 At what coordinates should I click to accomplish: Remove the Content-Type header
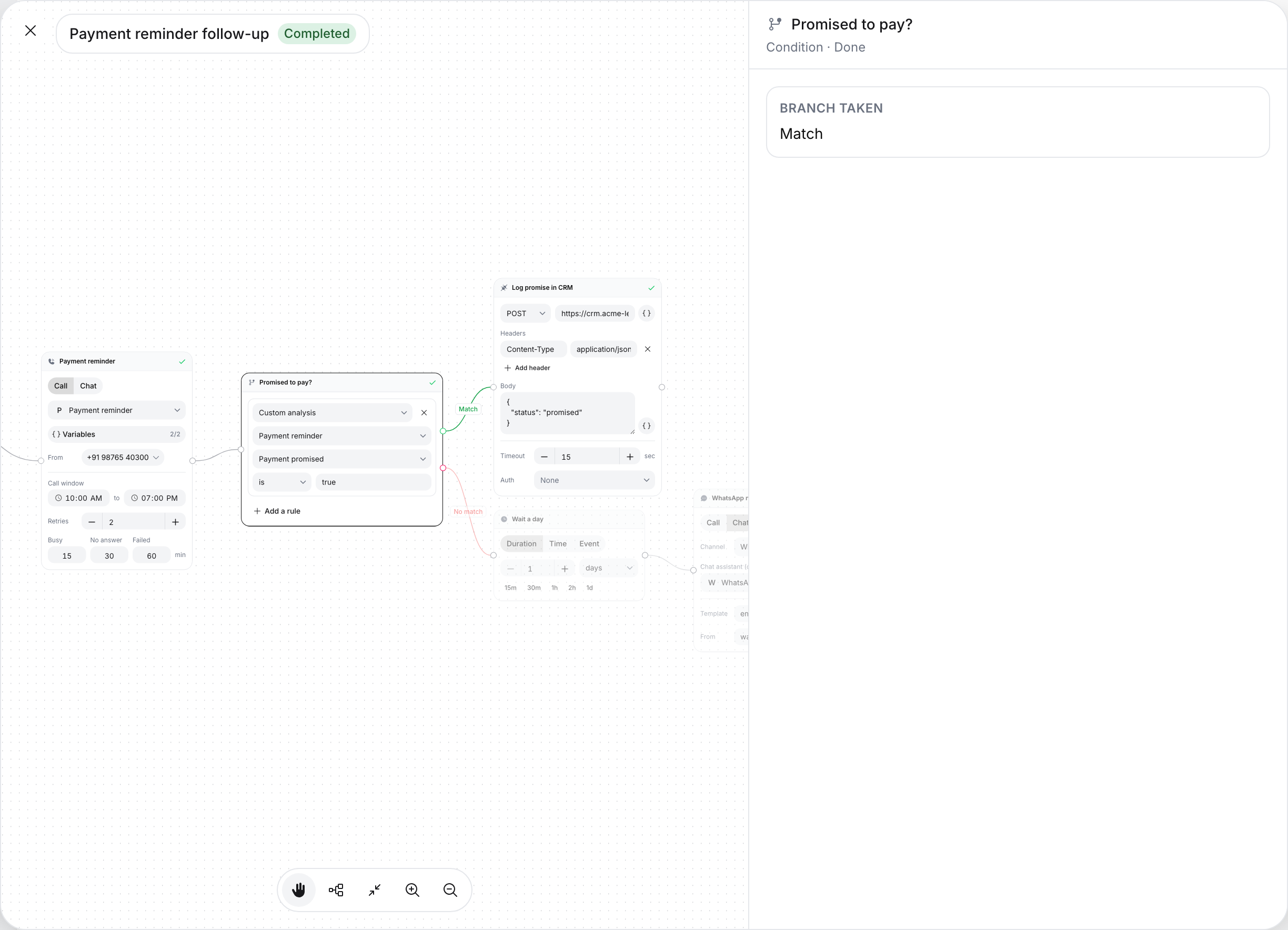point(647,349)
